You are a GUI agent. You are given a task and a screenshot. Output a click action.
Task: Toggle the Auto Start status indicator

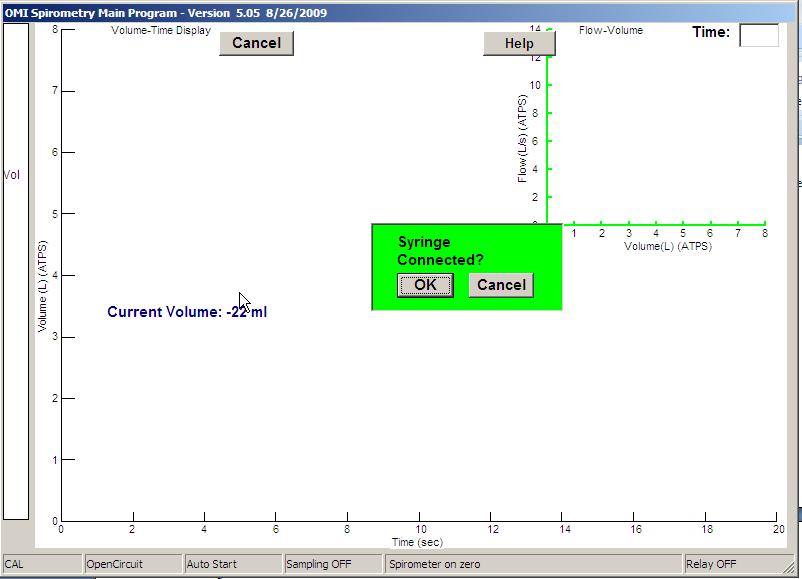232,564
